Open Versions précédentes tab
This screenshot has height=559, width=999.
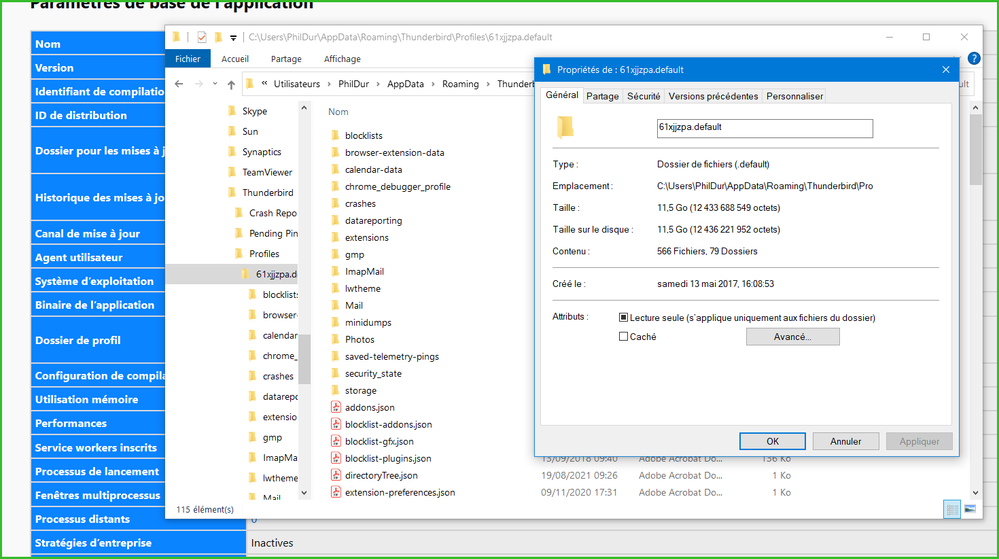[x=713, y=96]
